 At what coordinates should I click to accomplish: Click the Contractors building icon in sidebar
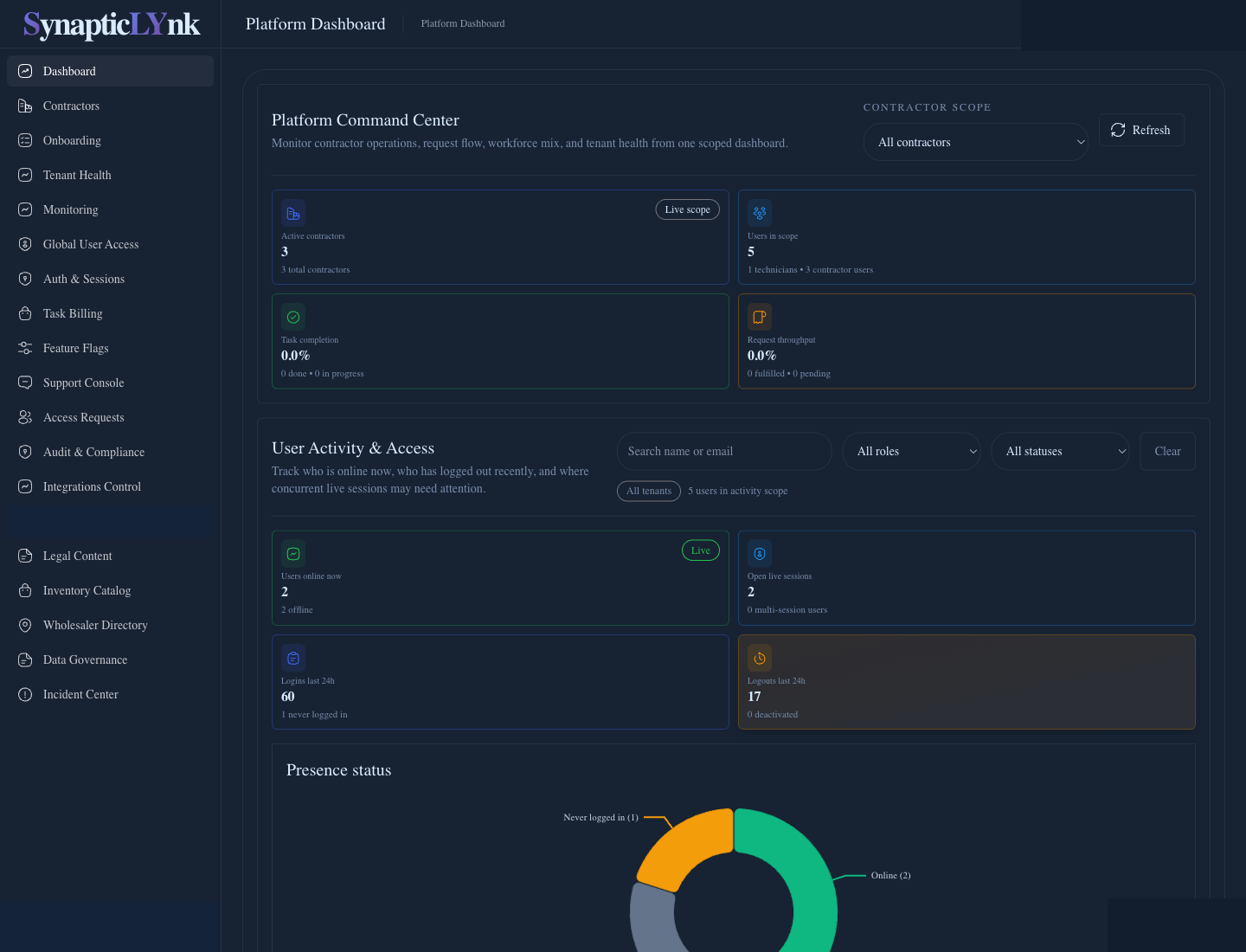(x=25, y=106)
